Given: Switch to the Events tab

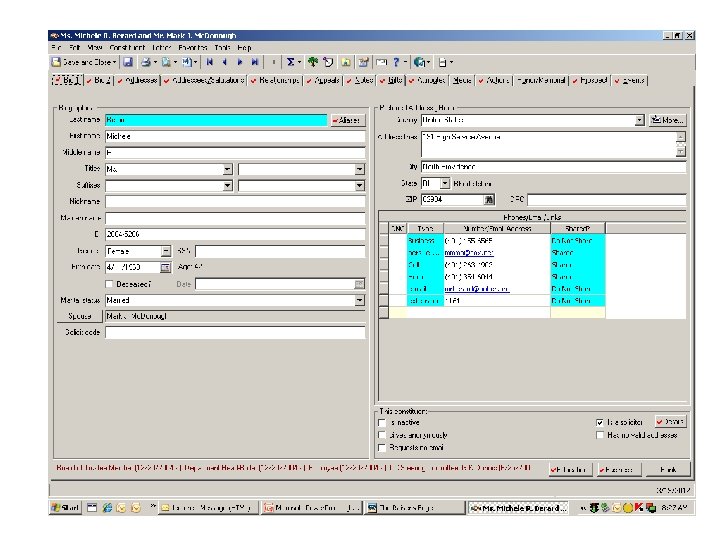Looking at the screenshot, I should coord(630,80).
